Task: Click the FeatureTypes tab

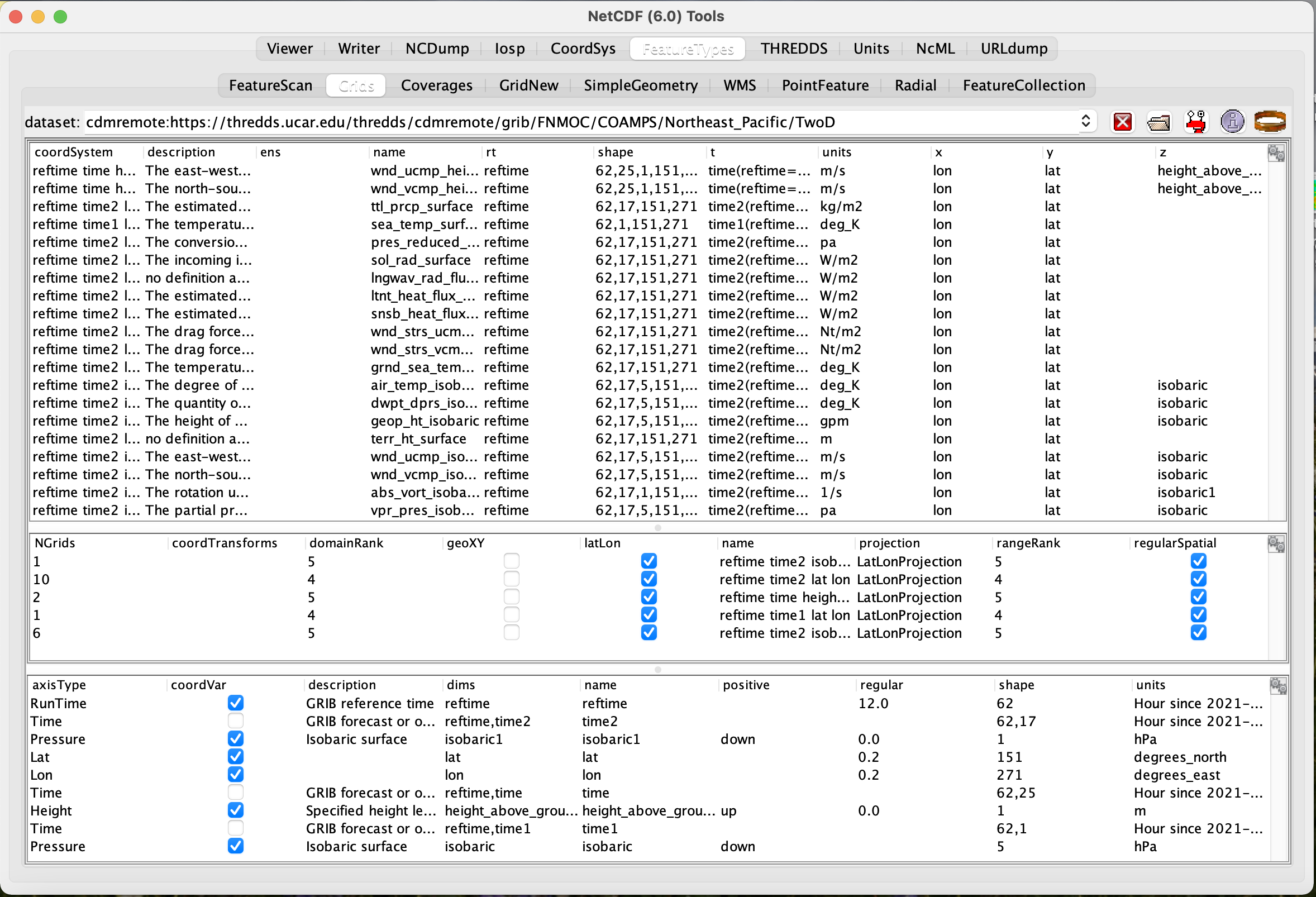Action: (x=690, y=47)
